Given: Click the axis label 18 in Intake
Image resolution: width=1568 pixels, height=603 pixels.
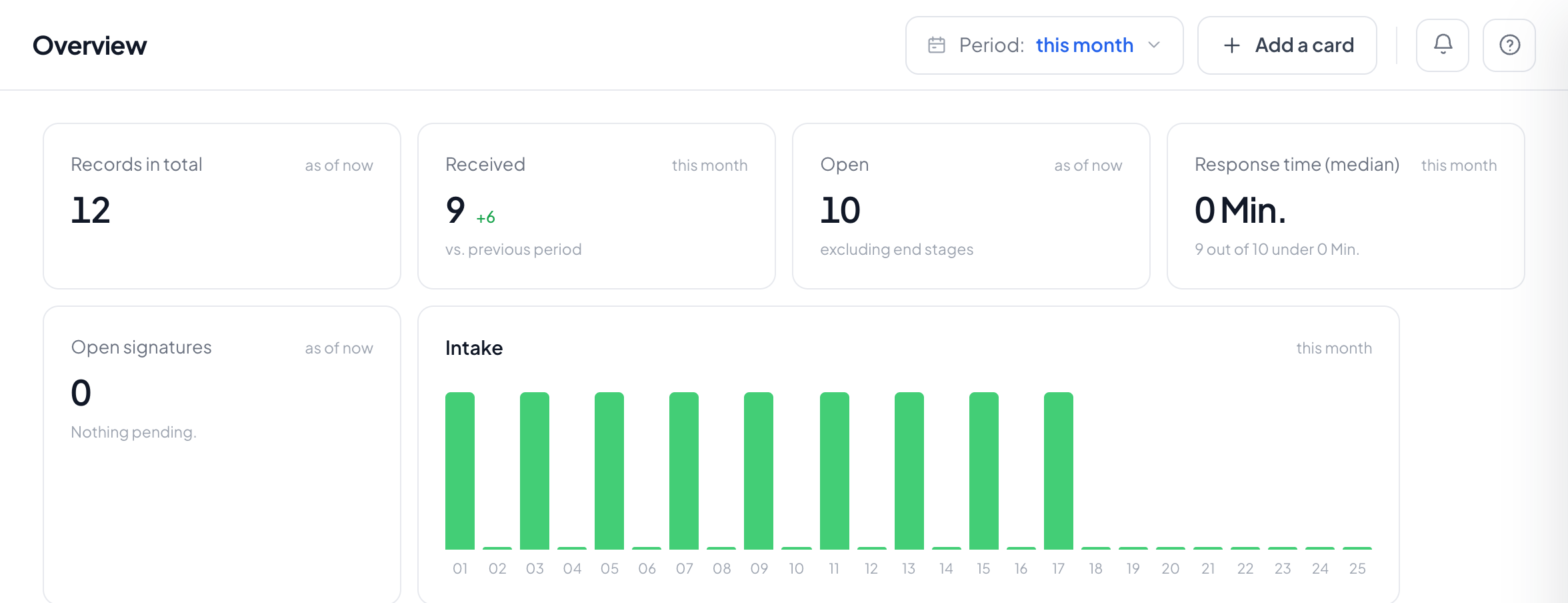Looking at the screenshot, I should click(x=1095, y=568).
